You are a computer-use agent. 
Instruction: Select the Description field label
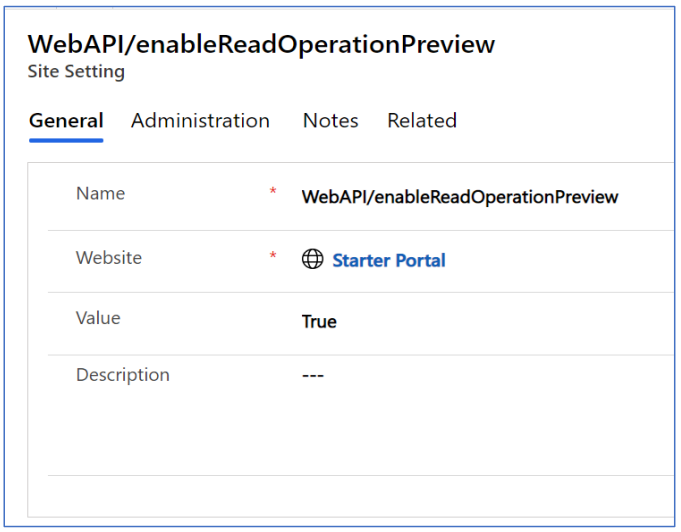(x=123, y=375)
